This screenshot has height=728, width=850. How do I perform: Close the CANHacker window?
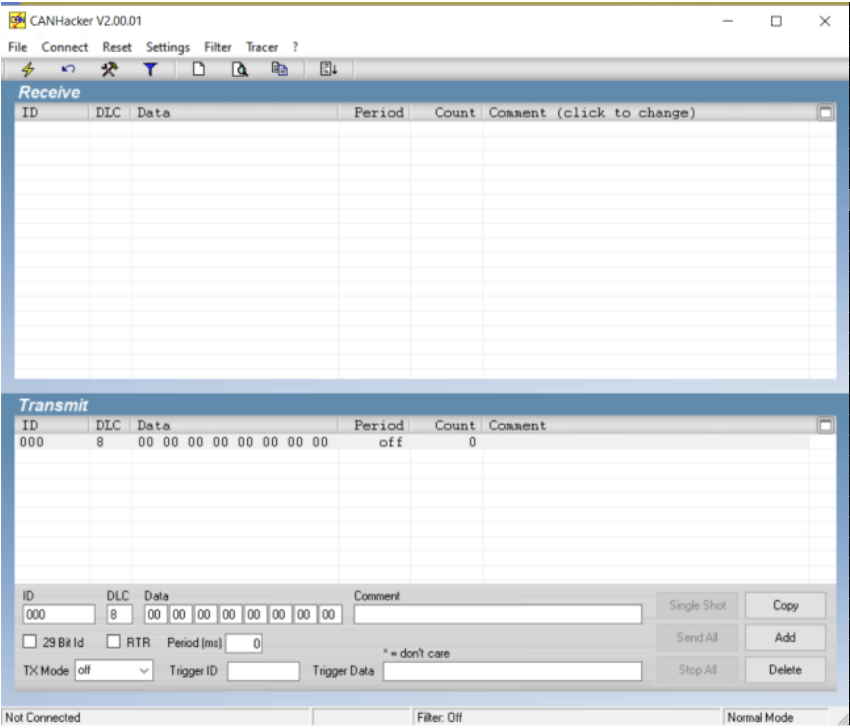[x=825, y=21]
